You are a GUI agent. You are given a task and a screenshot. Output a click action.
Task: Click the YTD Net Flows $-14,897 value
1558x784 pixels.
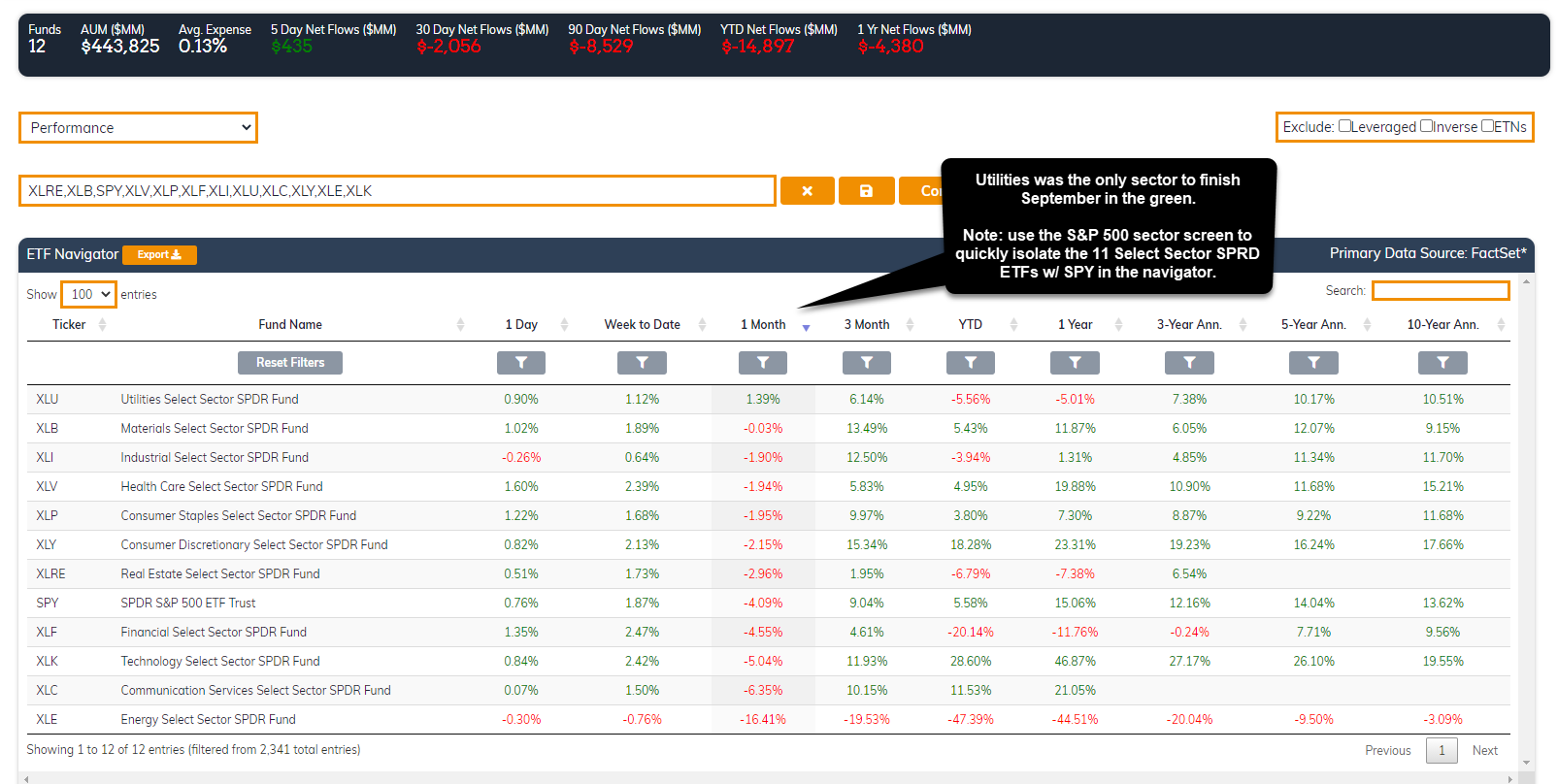click(x=757, y=46)
